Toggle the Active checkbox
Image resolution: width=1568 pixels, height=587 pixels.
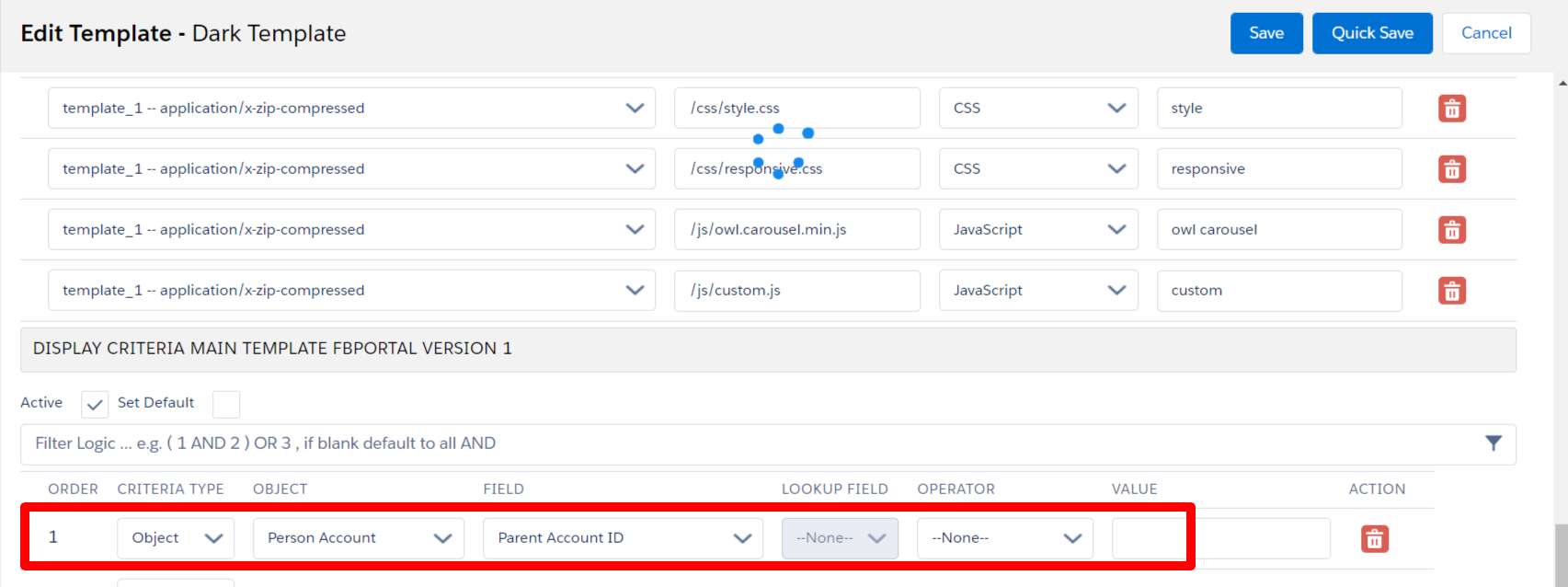(x=95, y=404)
